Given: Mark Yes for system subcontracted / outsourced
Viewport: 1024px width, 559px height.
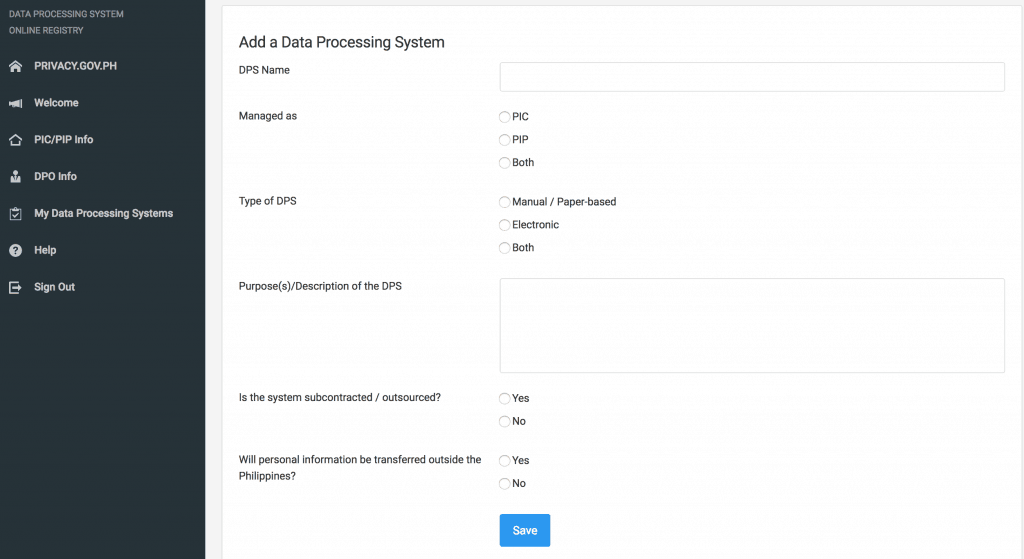Looking at the screenshot, I should 505,398.
